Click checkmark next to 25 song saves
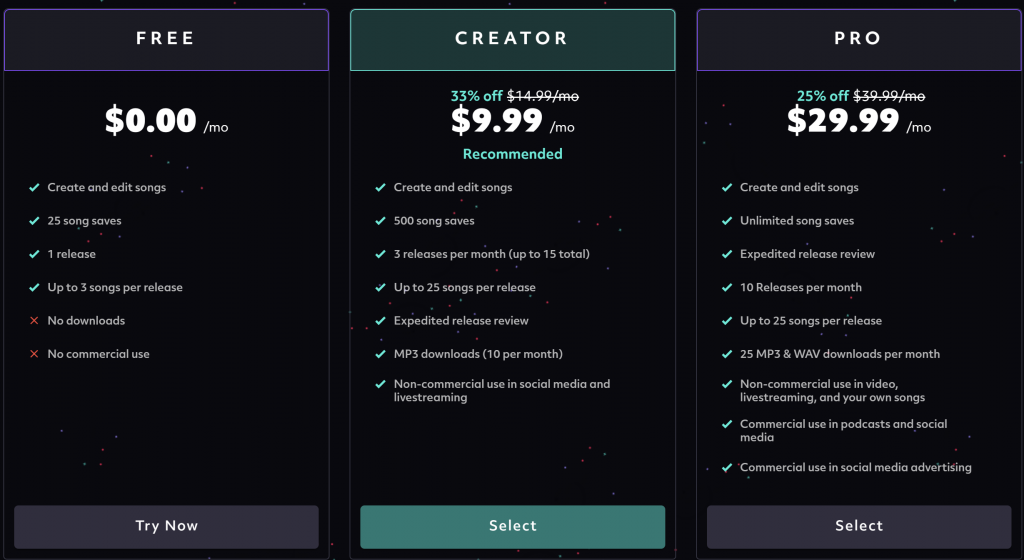 tap(34, 221)
